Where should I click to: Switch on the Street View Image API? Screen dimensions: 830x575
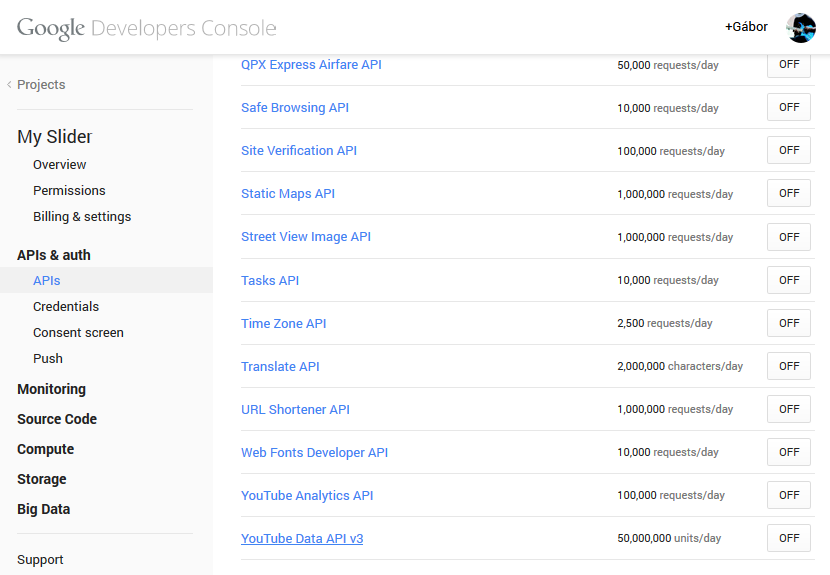coord(789,237)
